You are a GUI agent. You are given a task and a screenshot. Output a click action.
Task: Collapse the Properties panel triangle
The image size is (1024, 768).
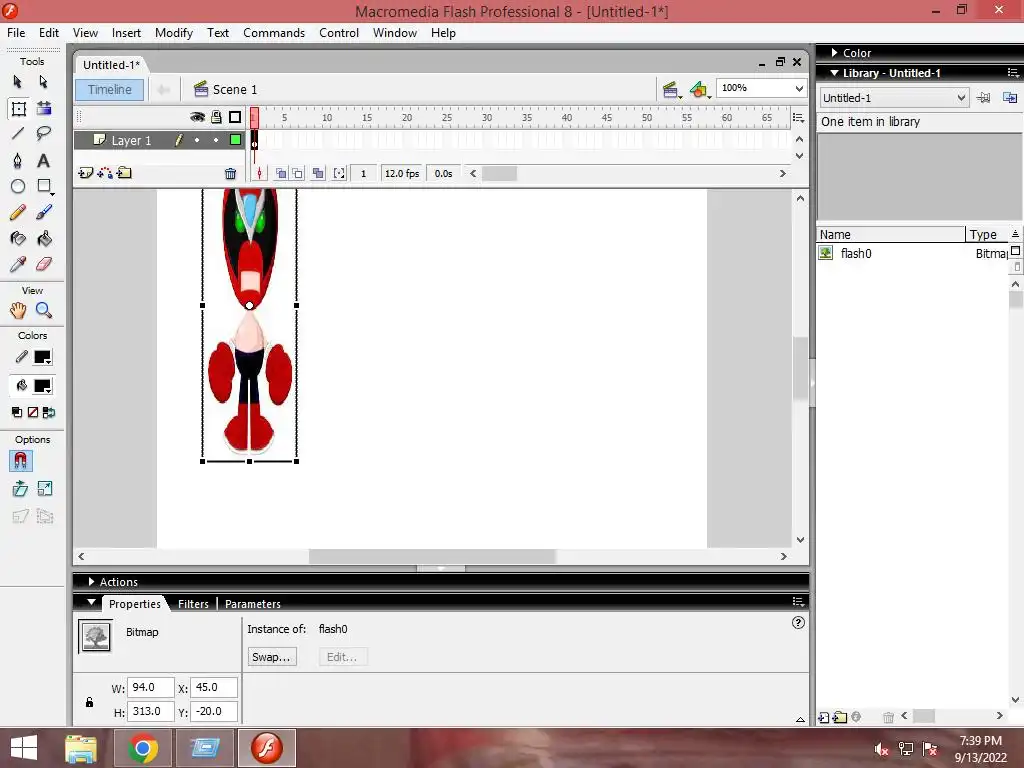pyautogui.click(x=91, y=602)
